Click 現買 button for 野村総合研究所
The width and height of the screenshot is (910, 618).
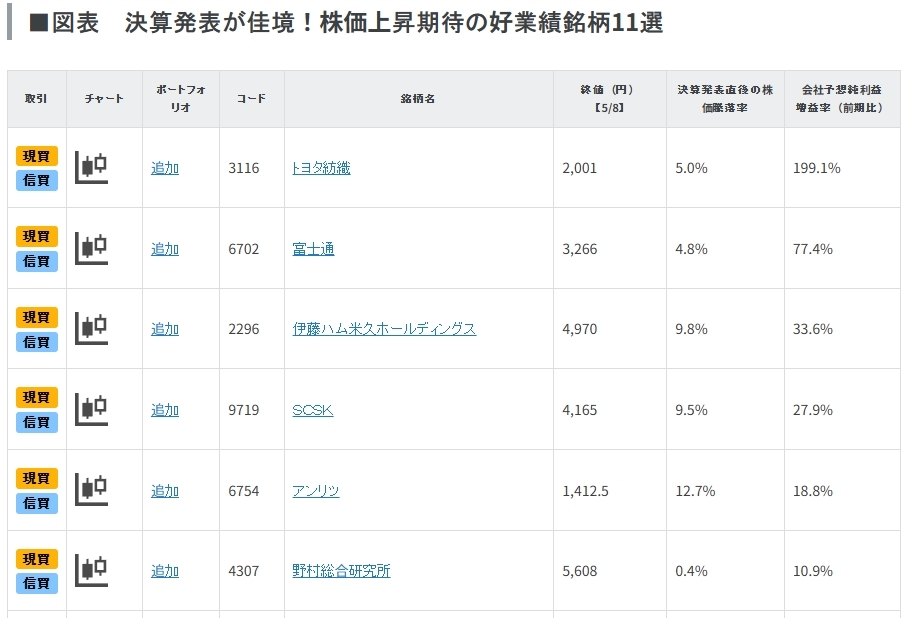(x=37, y=559)
